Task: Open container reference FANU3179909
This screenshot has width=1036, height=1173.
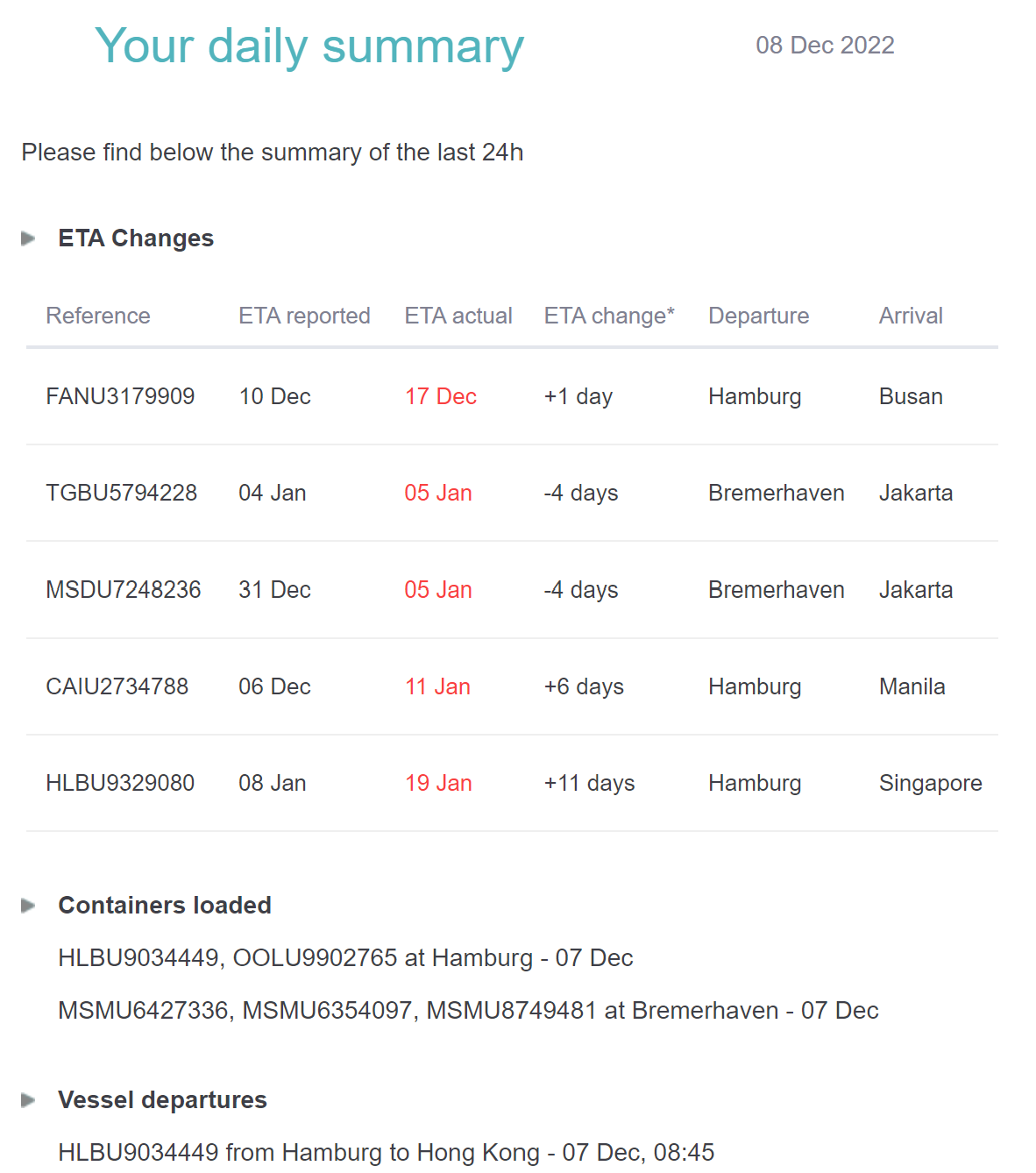Action: coord(120,396)
